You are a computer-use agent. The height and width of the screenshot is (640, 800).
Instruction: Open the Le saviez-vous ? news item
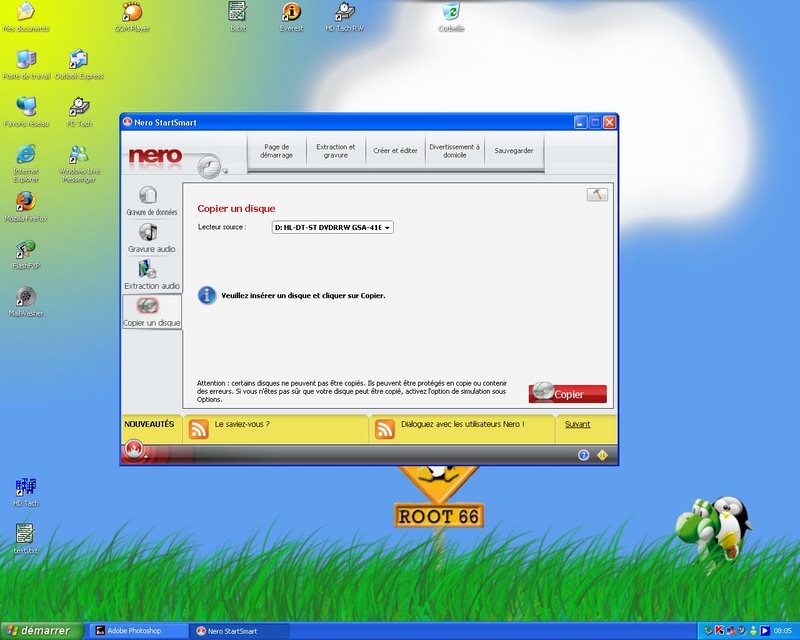pyautogui.click(x=242, y=424)
